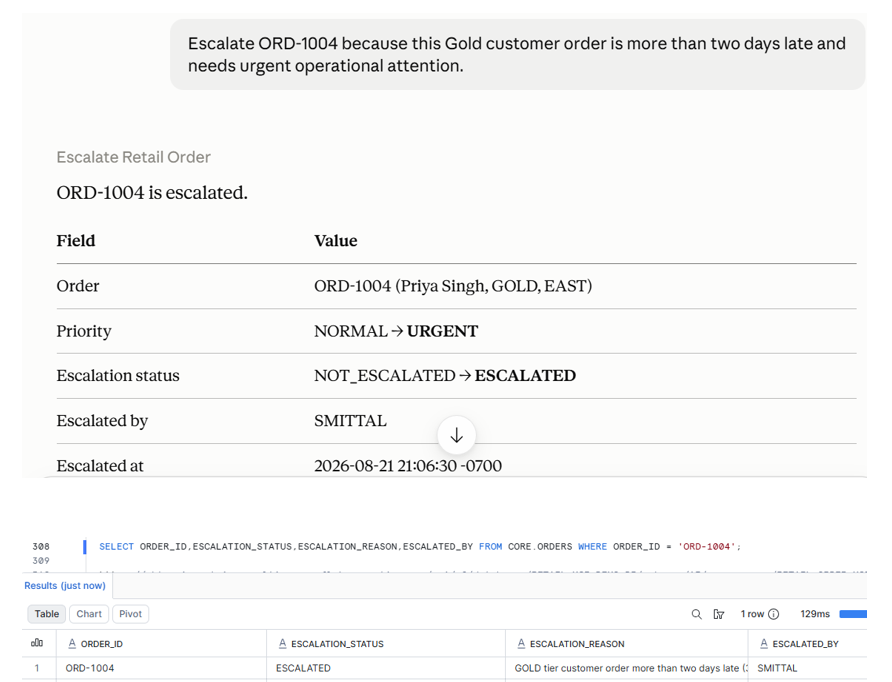Click info icon next to 1 row

(774, 614)
